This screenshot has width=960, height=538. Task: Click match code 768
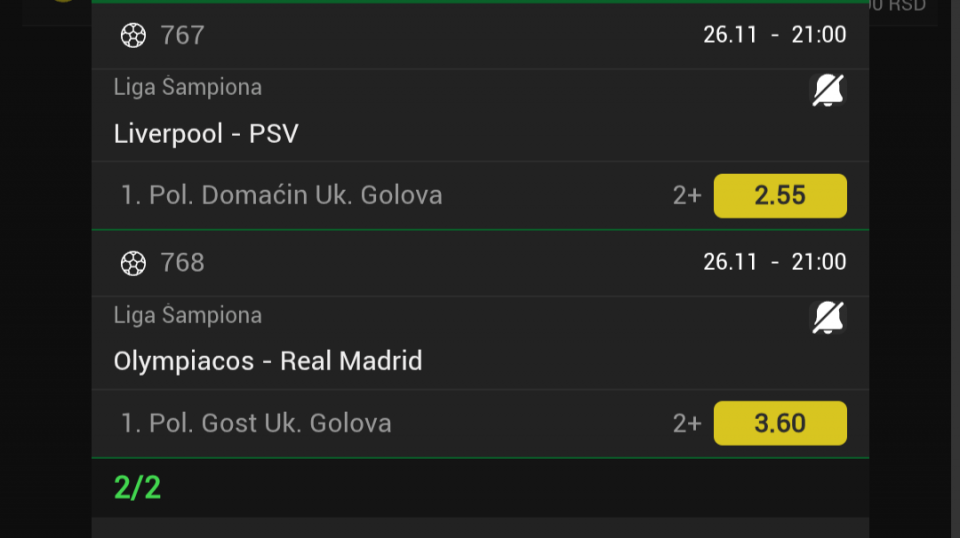click(182, 263)
